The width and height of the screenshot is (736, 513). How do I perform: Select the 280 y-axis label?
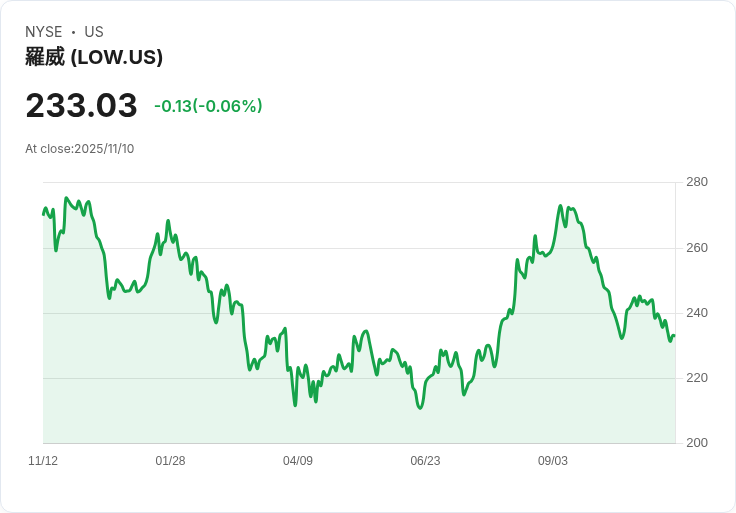(697, 182)
